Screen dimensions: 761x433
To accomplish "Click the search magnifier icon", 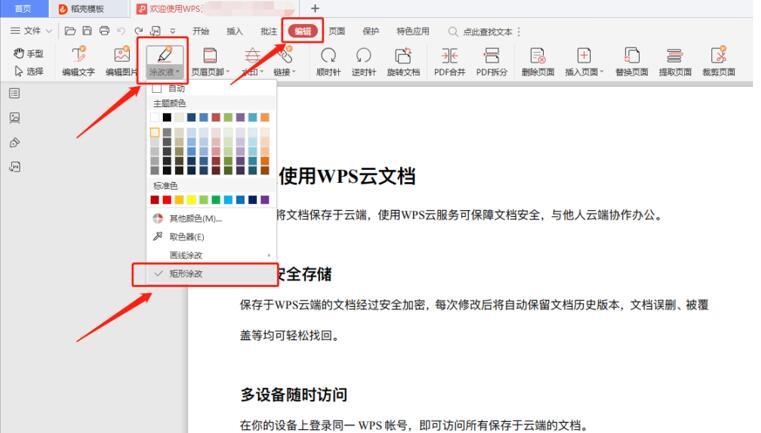I will pyautogui.click(x=453, y=32).
